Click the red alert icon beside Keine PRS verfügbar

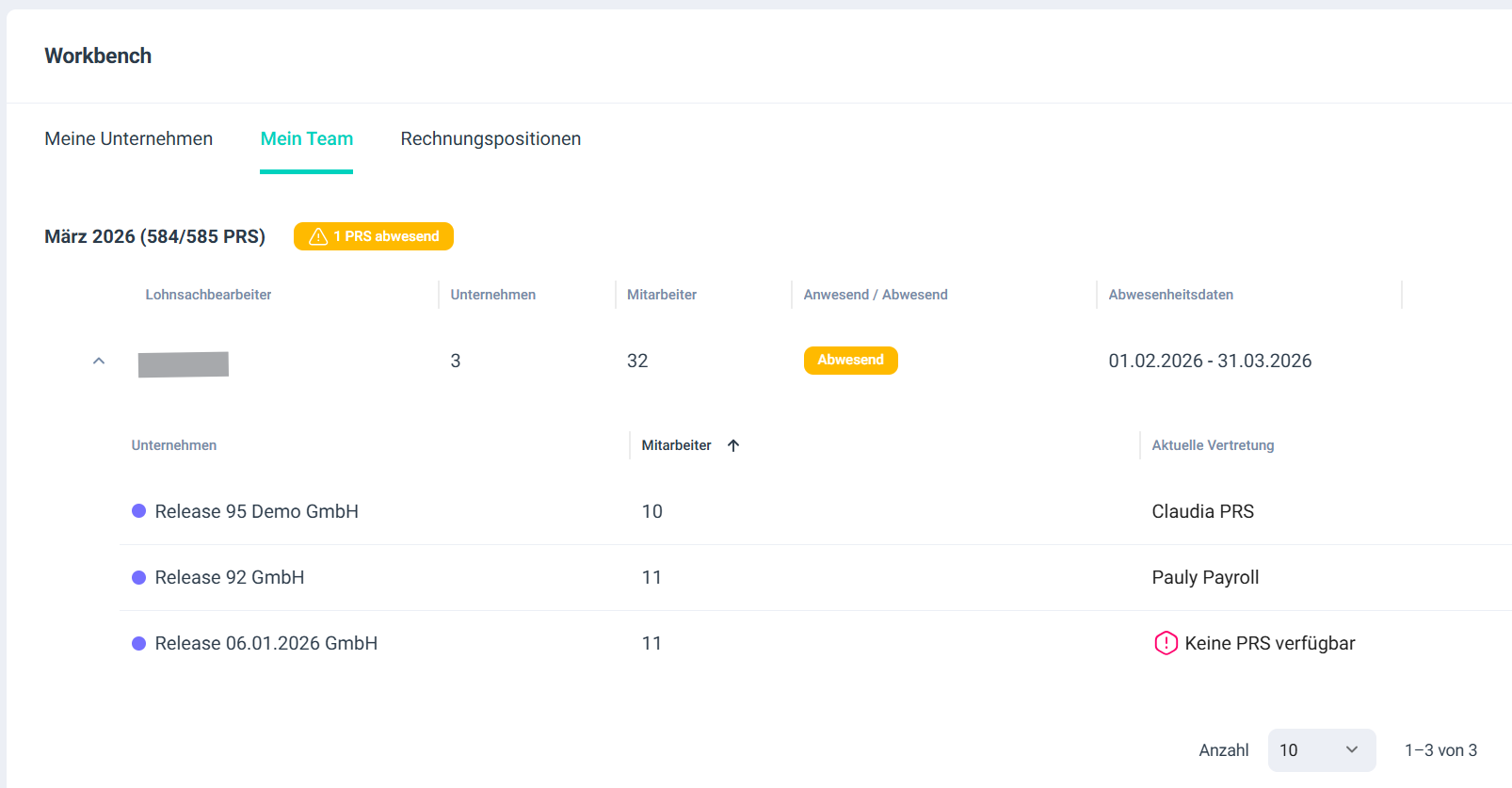click(x=1166, y=643)
